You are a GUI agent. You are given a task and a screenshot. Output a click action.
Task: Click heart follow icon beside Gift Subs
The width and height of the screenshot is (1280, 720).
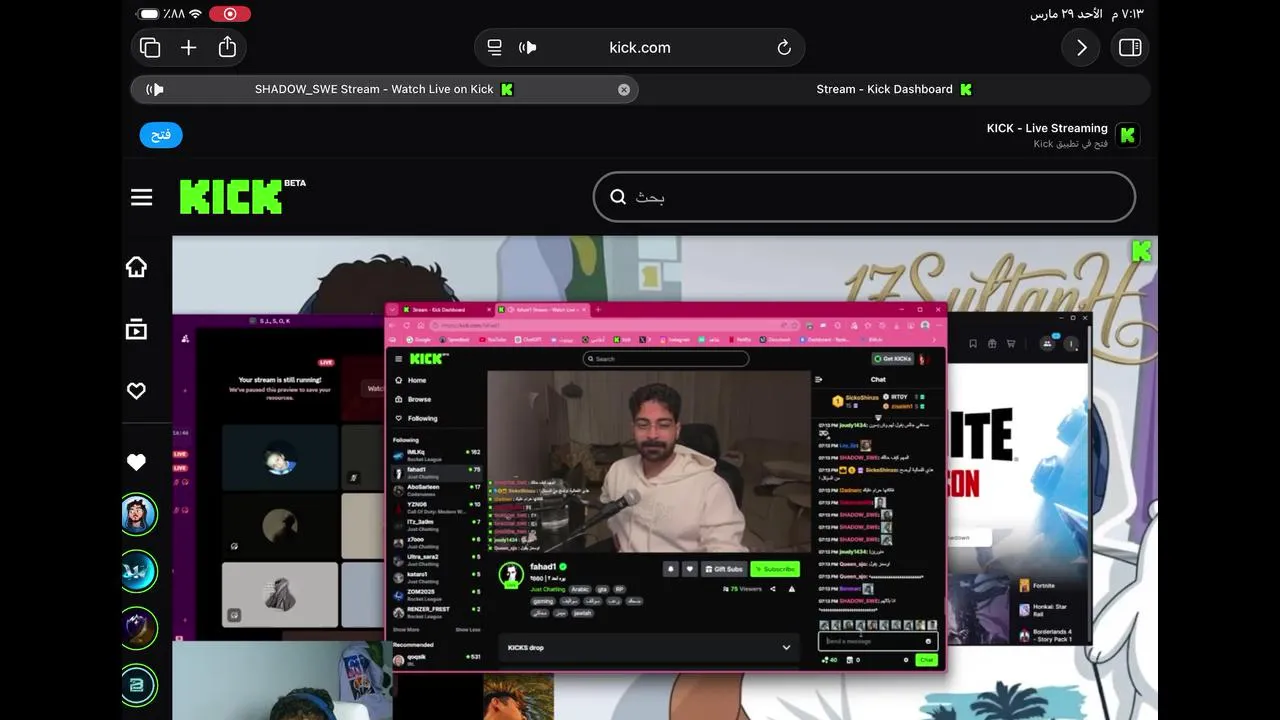click(689, 569)
